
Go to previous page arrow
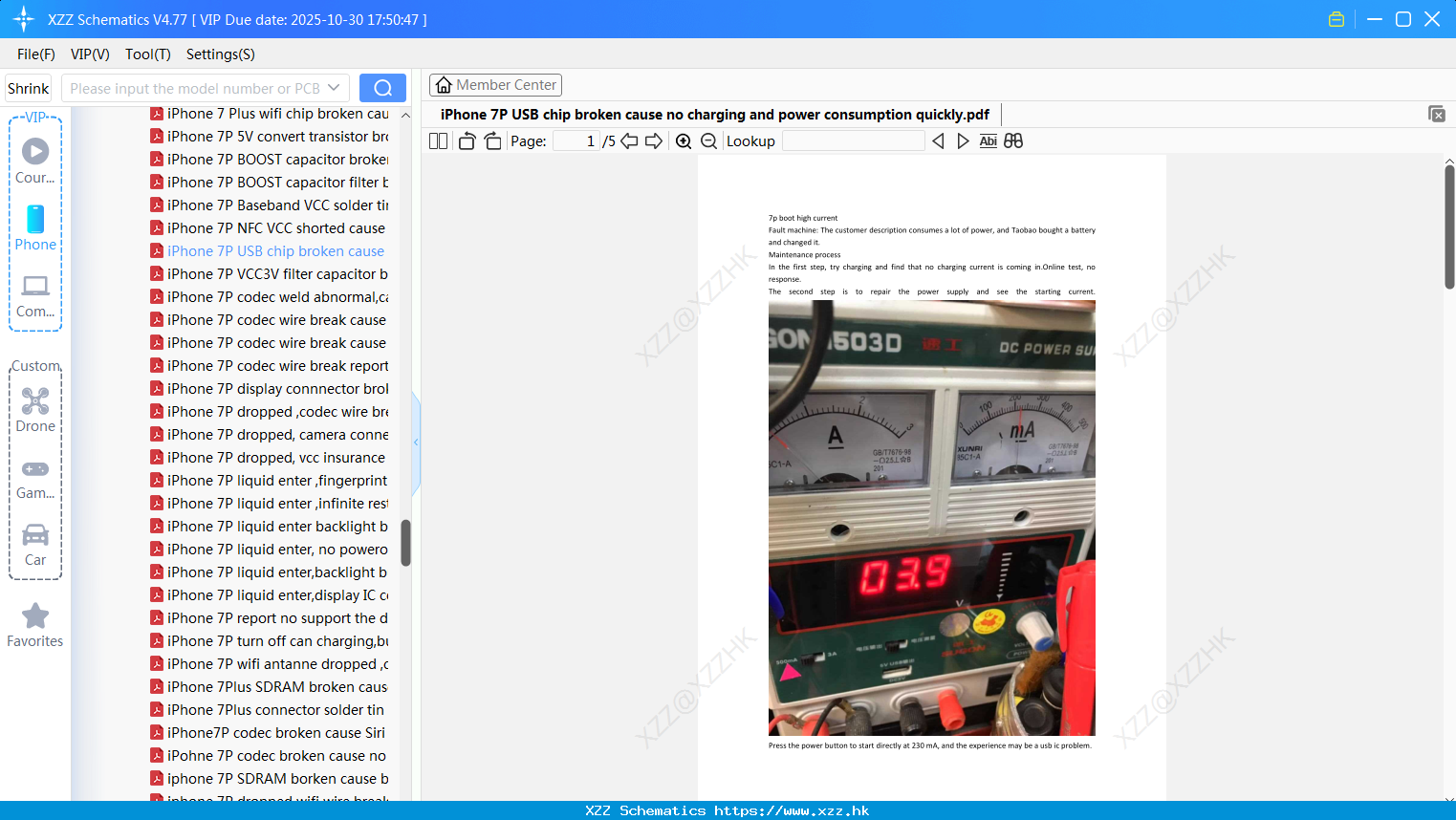click(629, 141)
